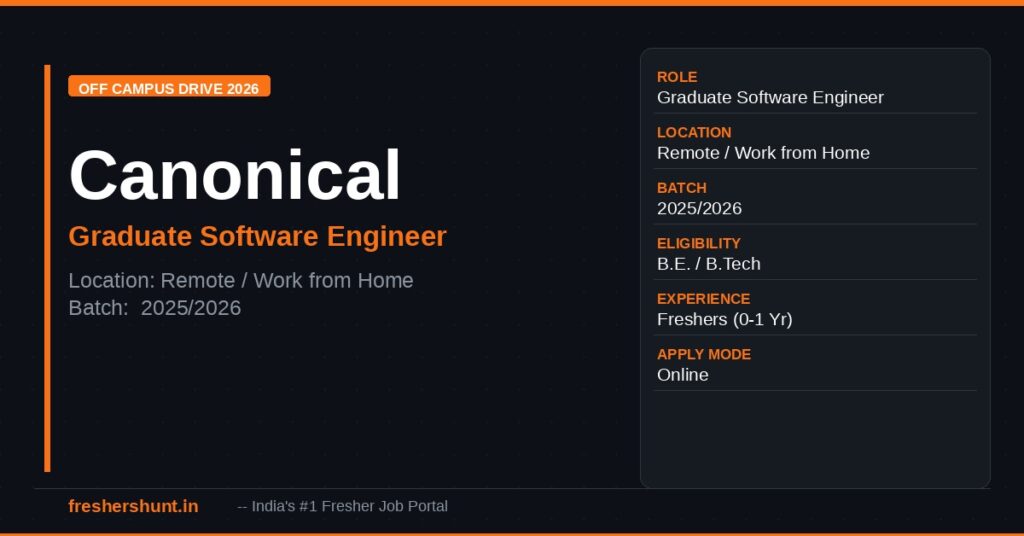Open the freshershunt.in footer link

(133, 507)
